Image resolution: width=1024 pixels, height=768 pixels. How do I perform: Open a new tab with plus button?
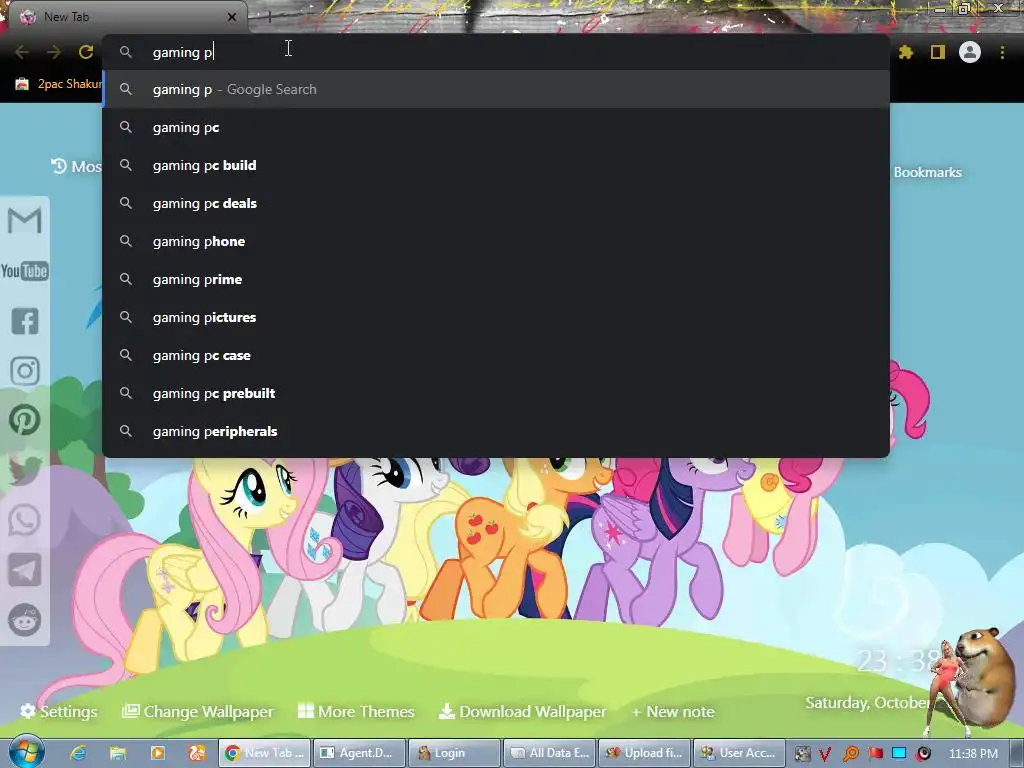tap(269, 17)
